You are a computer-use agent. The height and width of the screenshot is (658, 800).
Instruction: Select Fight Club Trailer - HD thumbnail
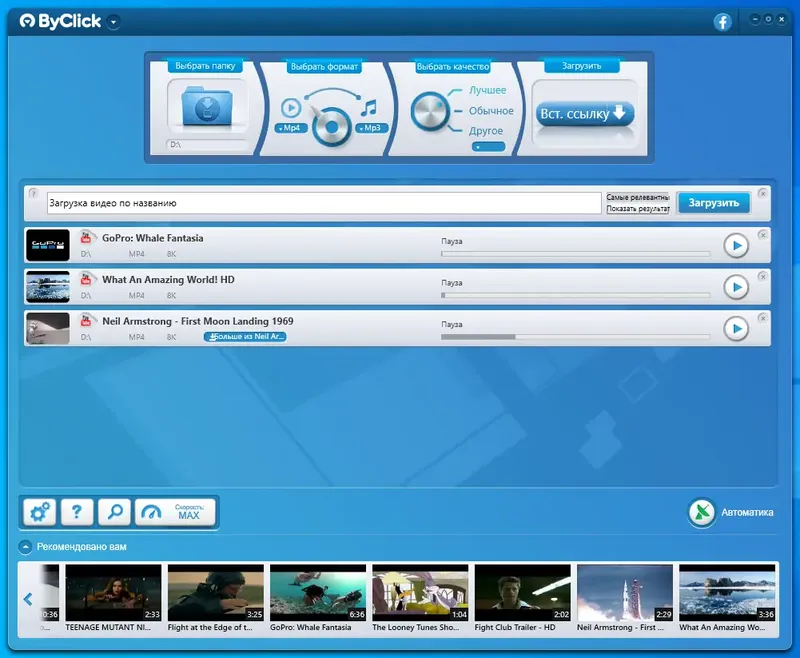coord(522,593)
